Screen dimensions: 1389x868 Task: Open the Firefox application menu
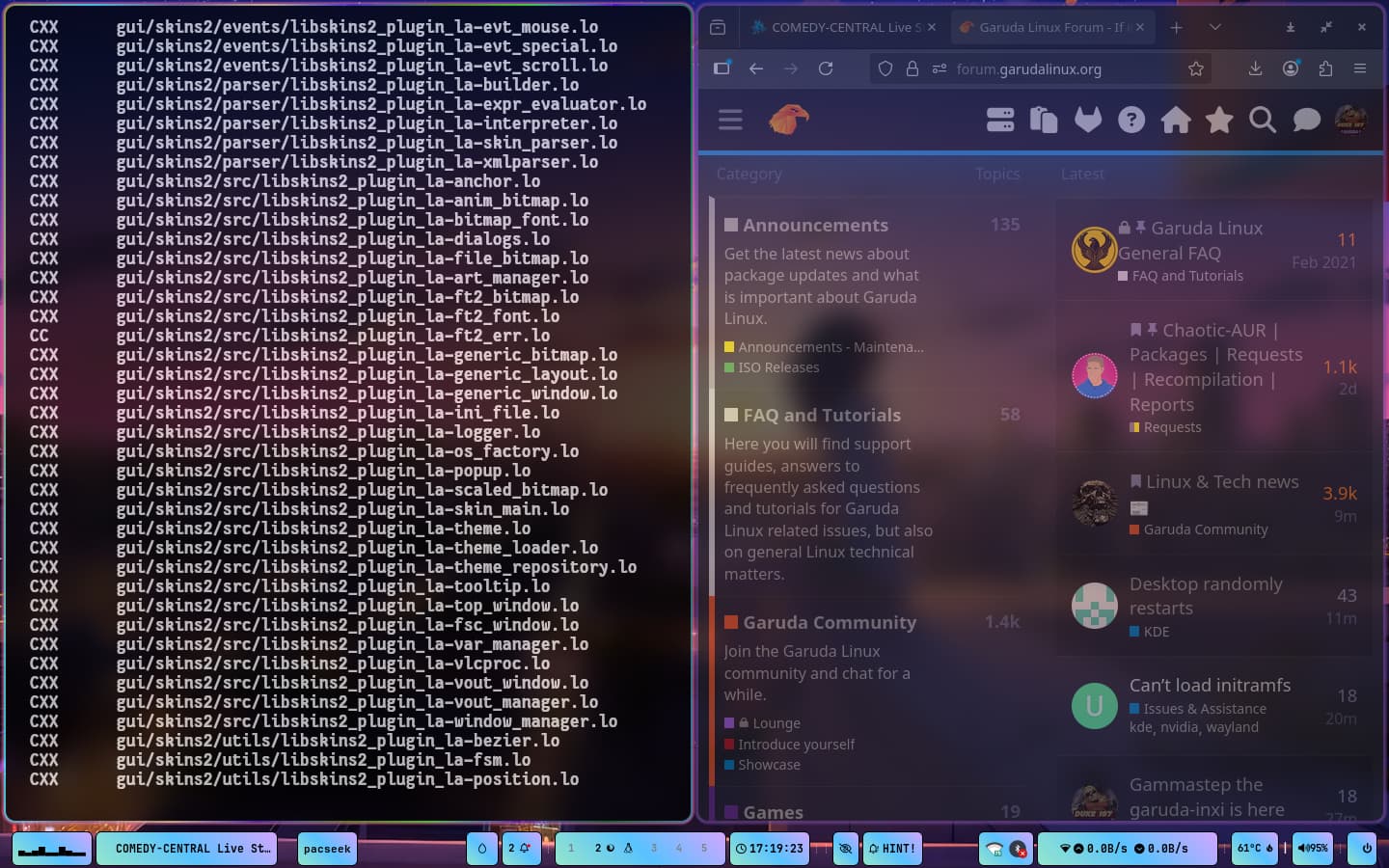[x=1360, y=68]
